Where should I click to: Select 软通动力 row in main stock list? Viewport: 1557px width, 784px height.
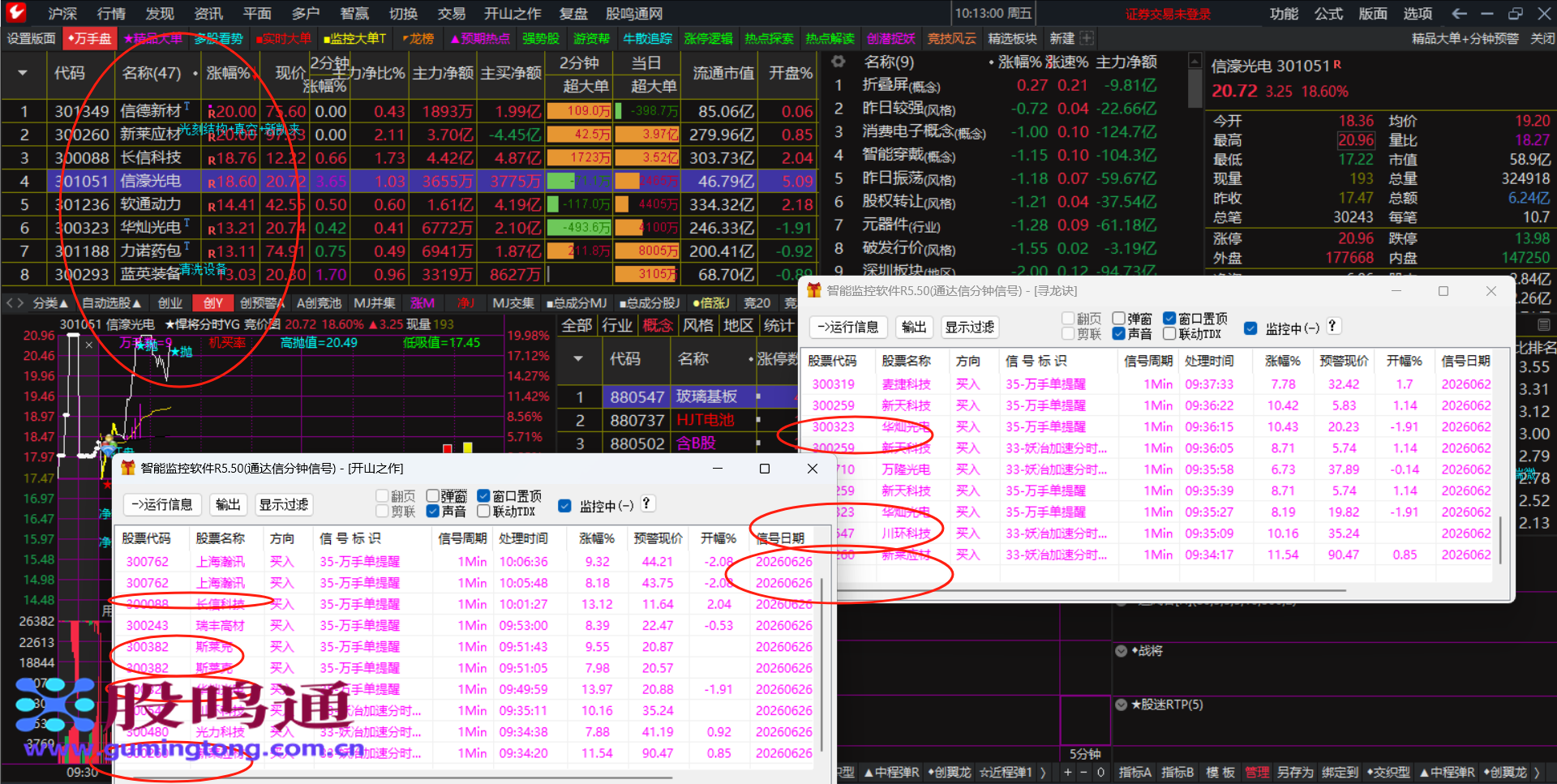pyautogui.click(x=408, y=204)
